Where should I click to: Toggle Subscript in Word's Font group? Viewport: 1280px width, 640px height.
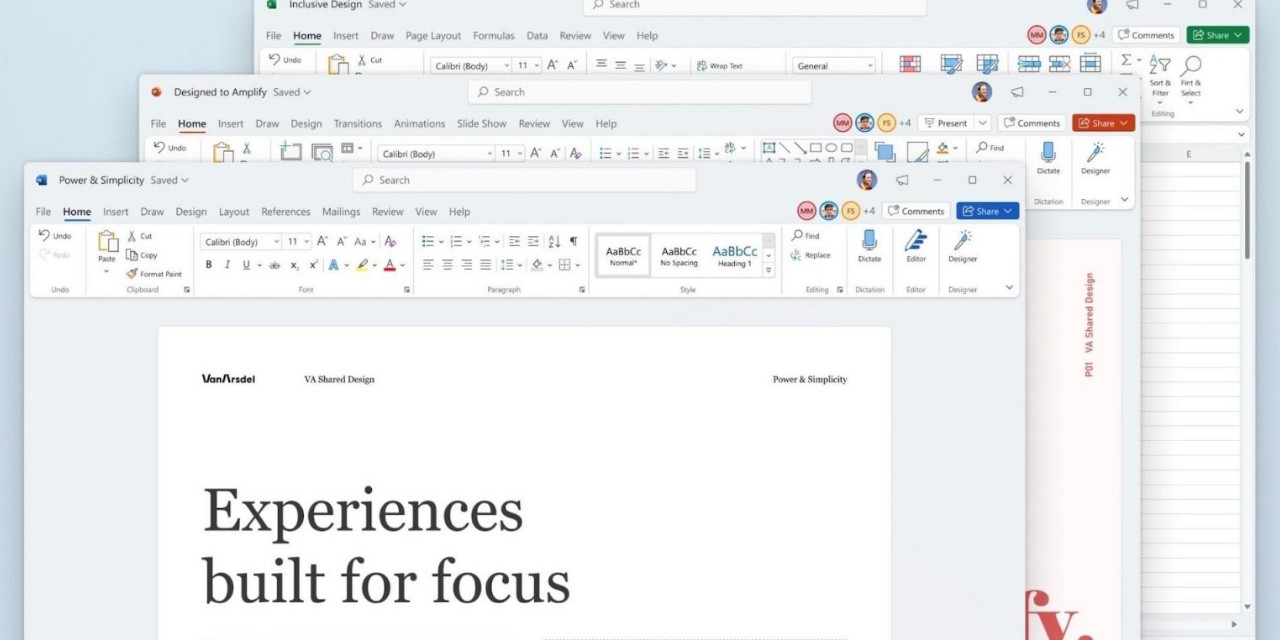(x=295, y=265)
